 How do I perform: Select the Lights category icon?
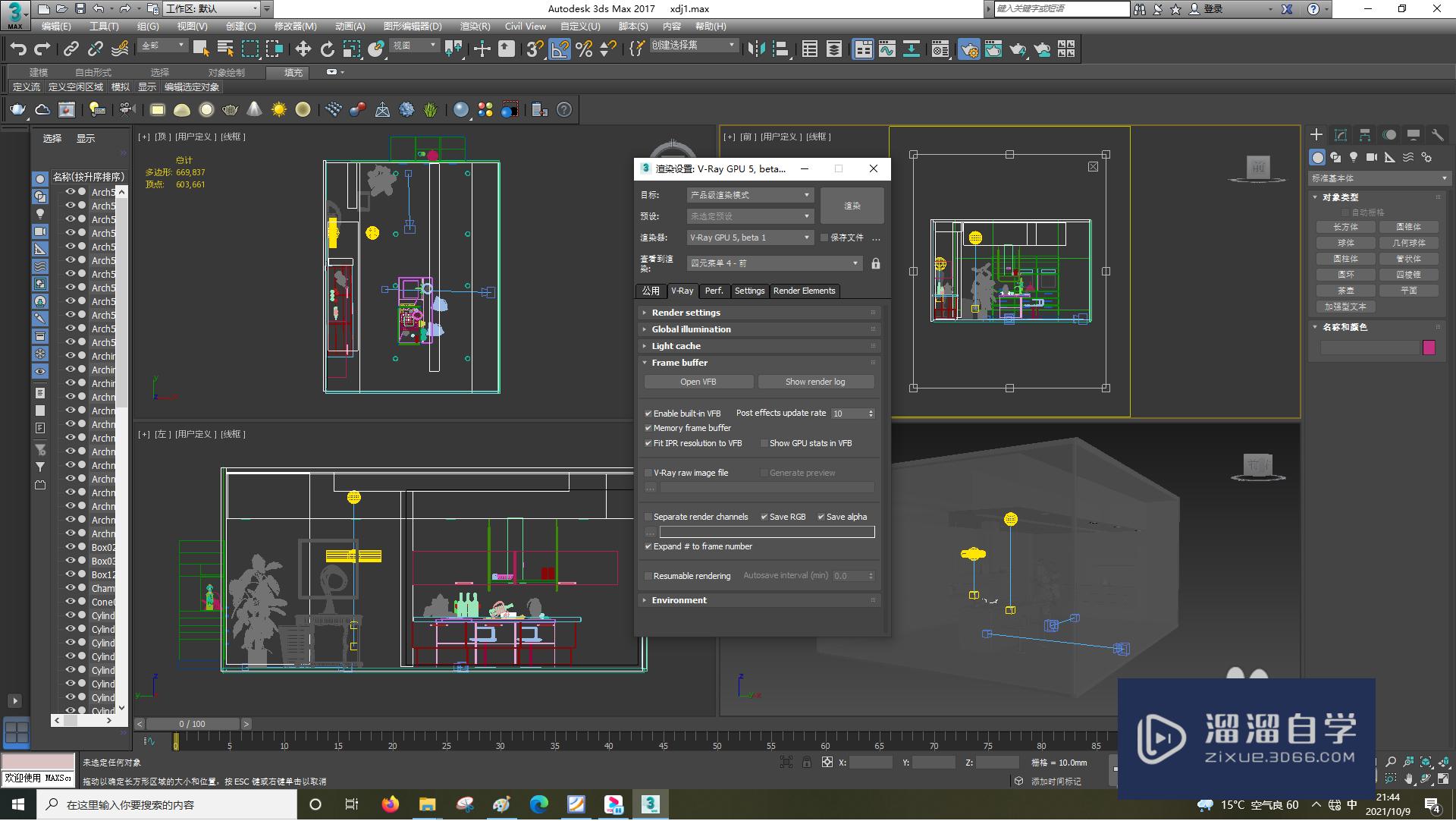point(1354,157)
